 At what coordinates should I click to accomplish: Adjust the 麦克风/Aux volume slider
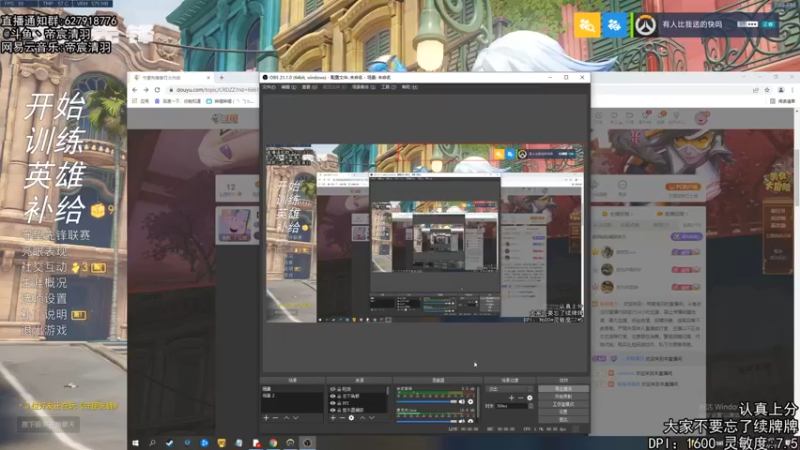(427, 421)
